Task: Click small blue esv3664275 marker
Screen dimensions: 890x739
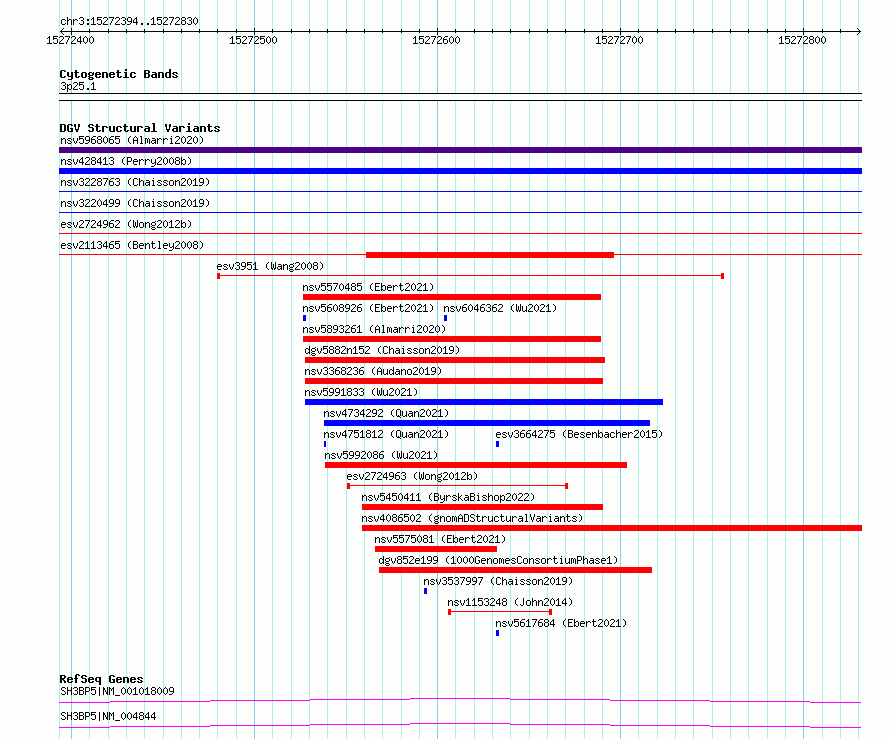Action: click(498, 444)
